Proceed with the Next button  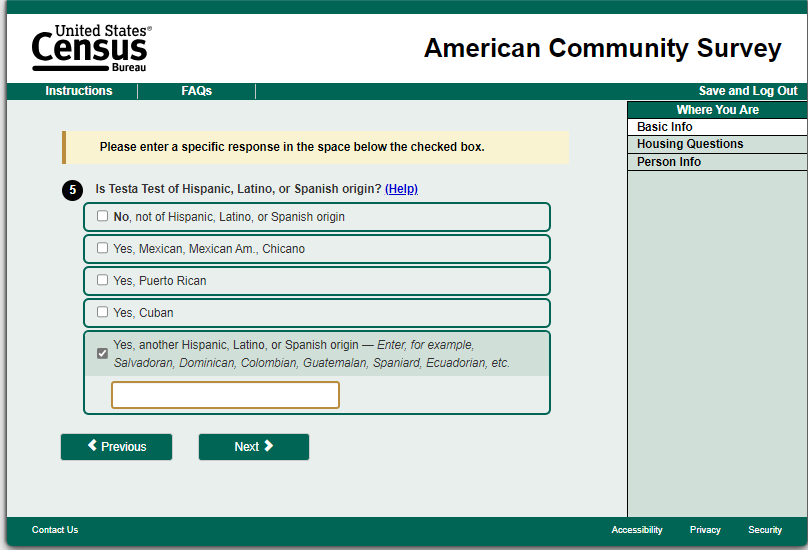pyautogui.click(x=254, y=447)
